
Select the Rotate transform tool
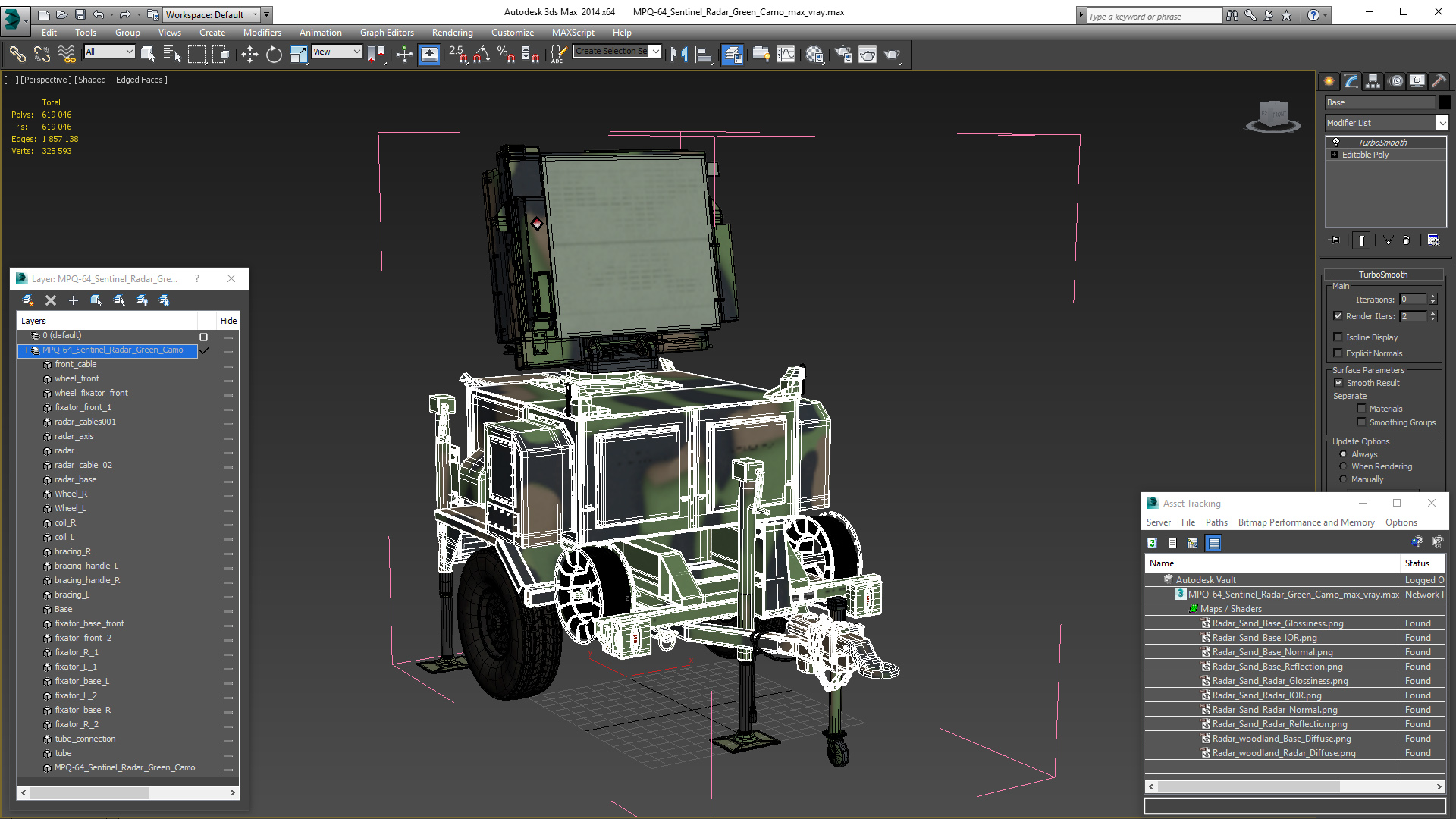274,54
